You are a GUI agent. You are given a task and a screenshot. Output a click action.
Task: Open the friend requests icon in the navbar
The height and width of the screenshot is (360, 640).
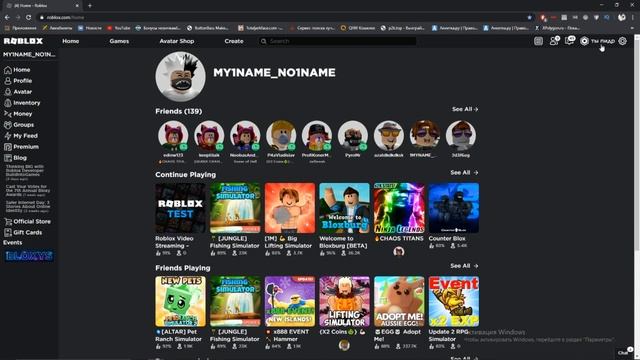554,41
